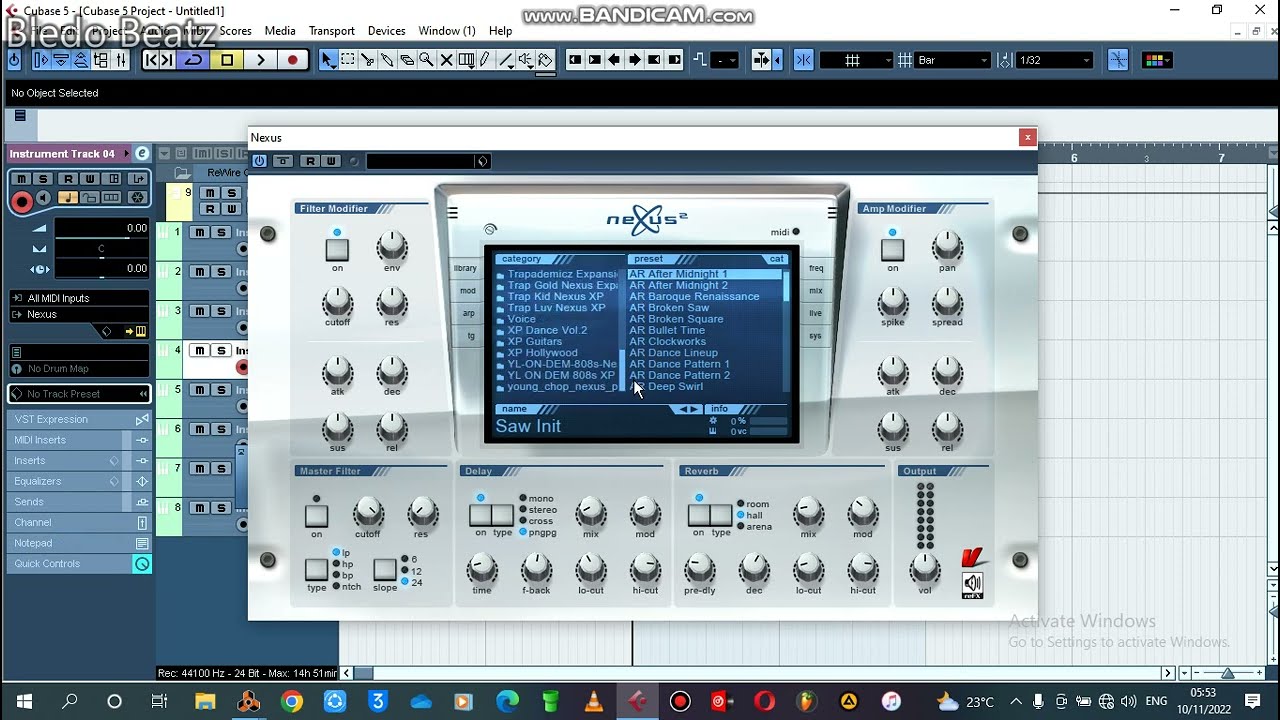This screenshot has width=1280, height=720.
Task: Select the 12 filter slope option
Action: [x=410, y=571]
